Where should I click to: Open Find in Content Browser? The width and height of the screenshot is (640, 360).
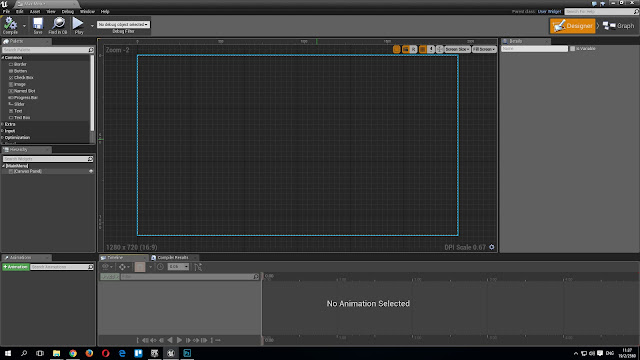coord(58,26)
